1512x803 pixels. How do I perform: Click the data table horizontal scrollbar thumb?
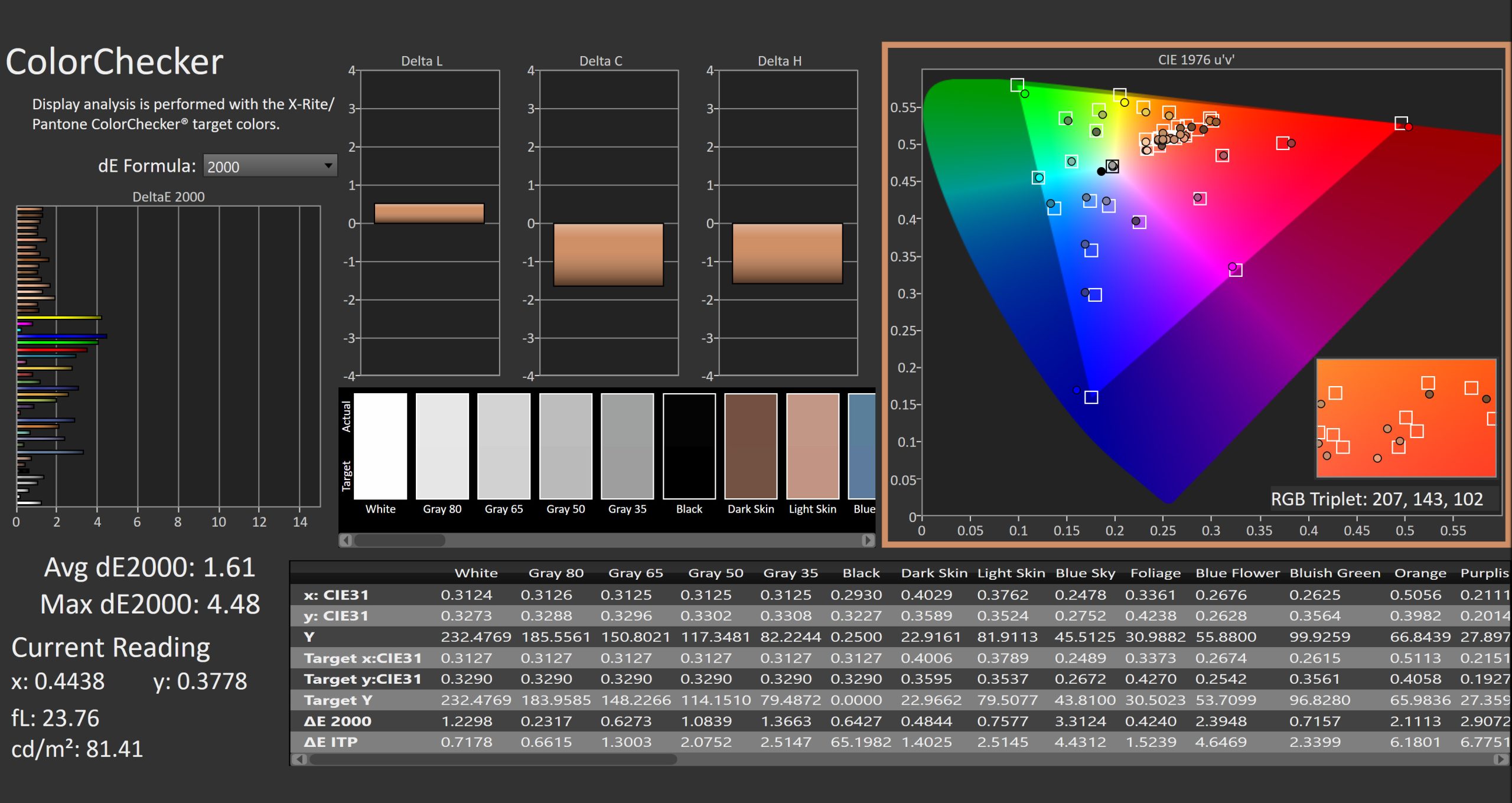point(493,759)
